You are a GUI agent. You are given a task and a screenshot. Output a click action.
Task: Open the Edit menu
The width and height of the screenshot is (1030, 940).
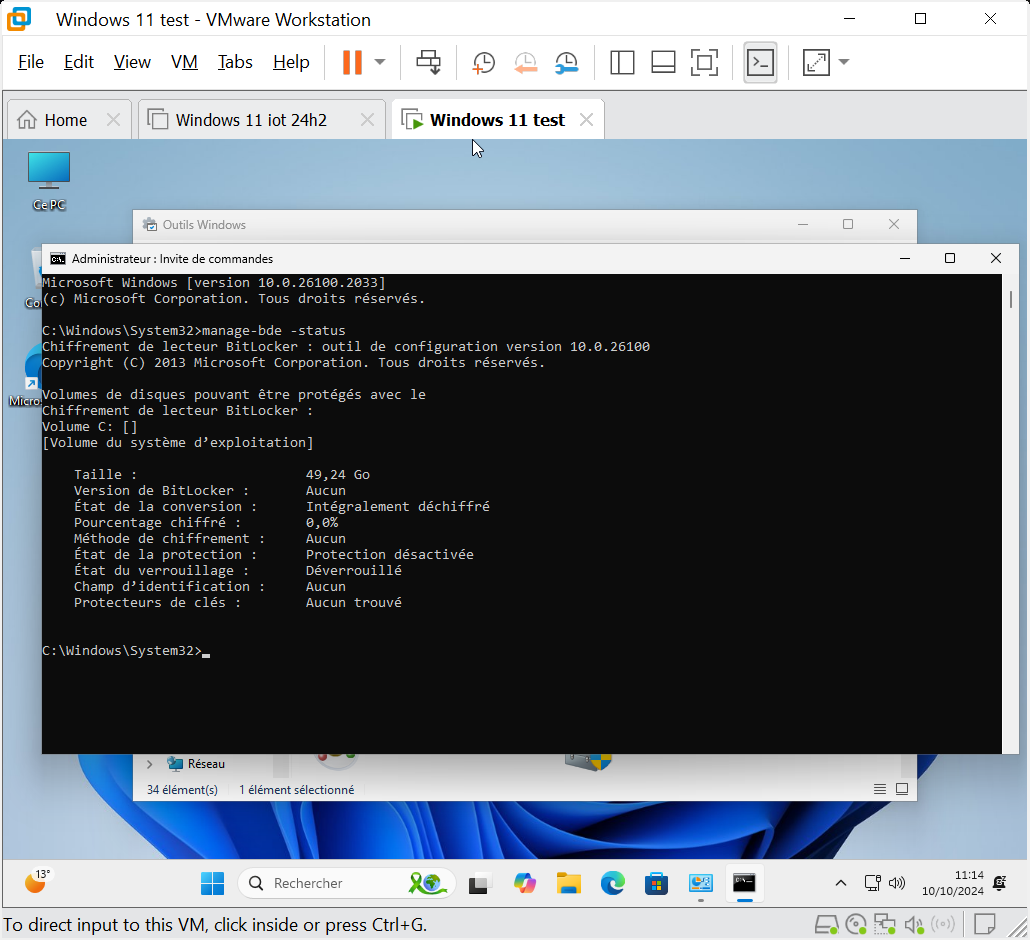click(79, 62)
